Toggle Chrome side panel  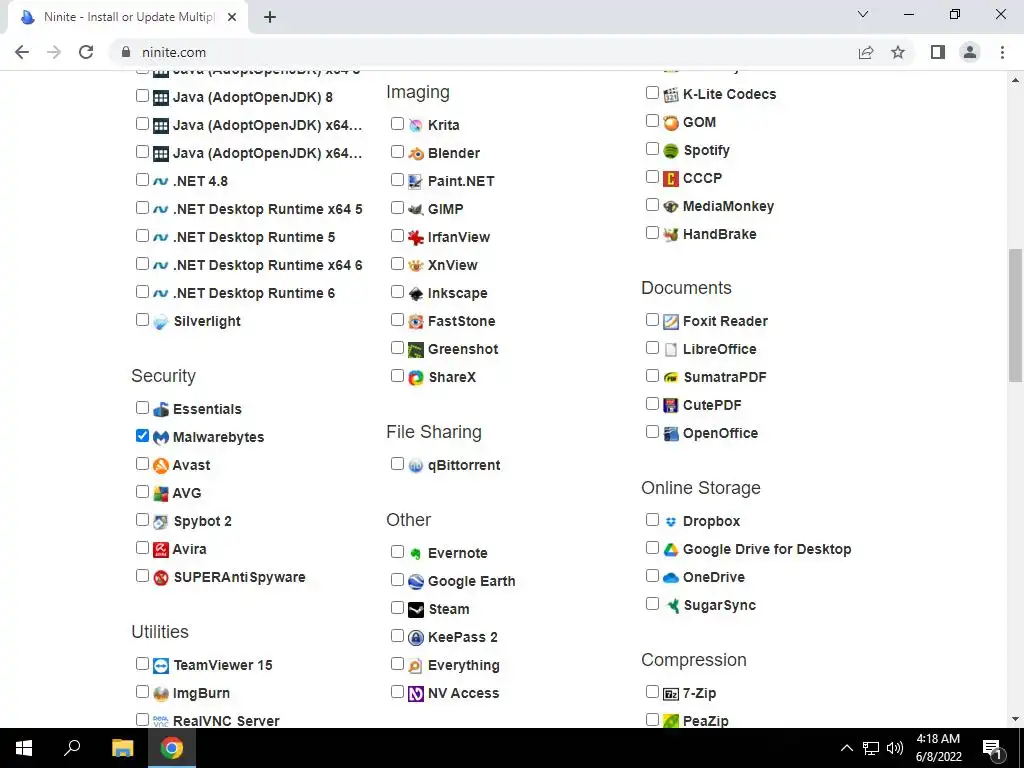[x=938, y=52]
